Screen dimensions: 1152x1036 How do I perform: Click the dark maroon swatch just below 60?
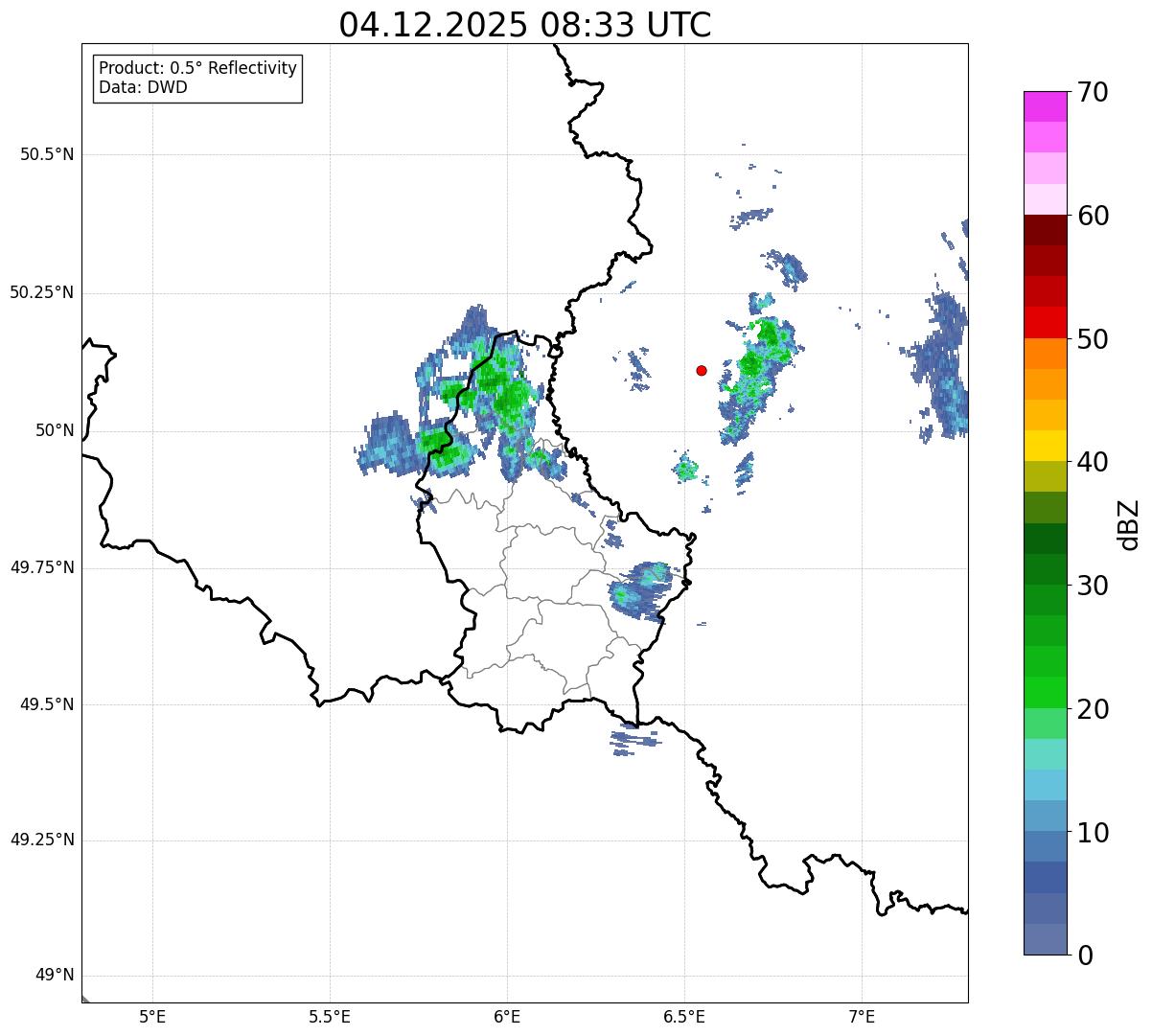[1045, 230]
